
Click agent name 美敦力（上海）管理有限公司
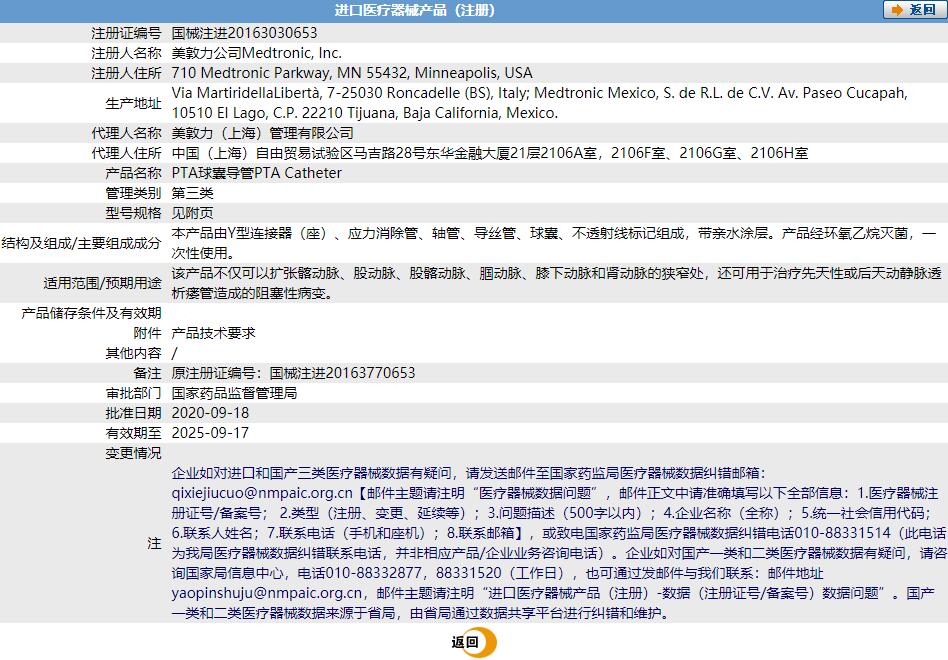tap(262, 133)
